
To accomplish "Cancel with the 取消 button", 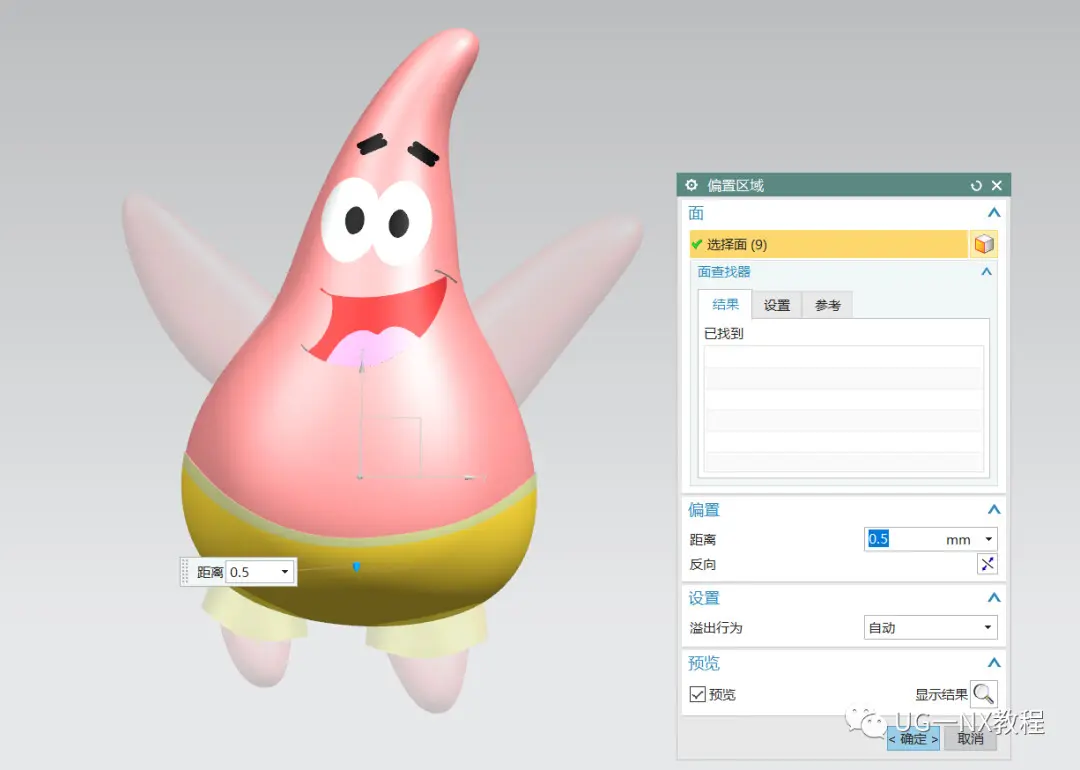I will 970,739.
